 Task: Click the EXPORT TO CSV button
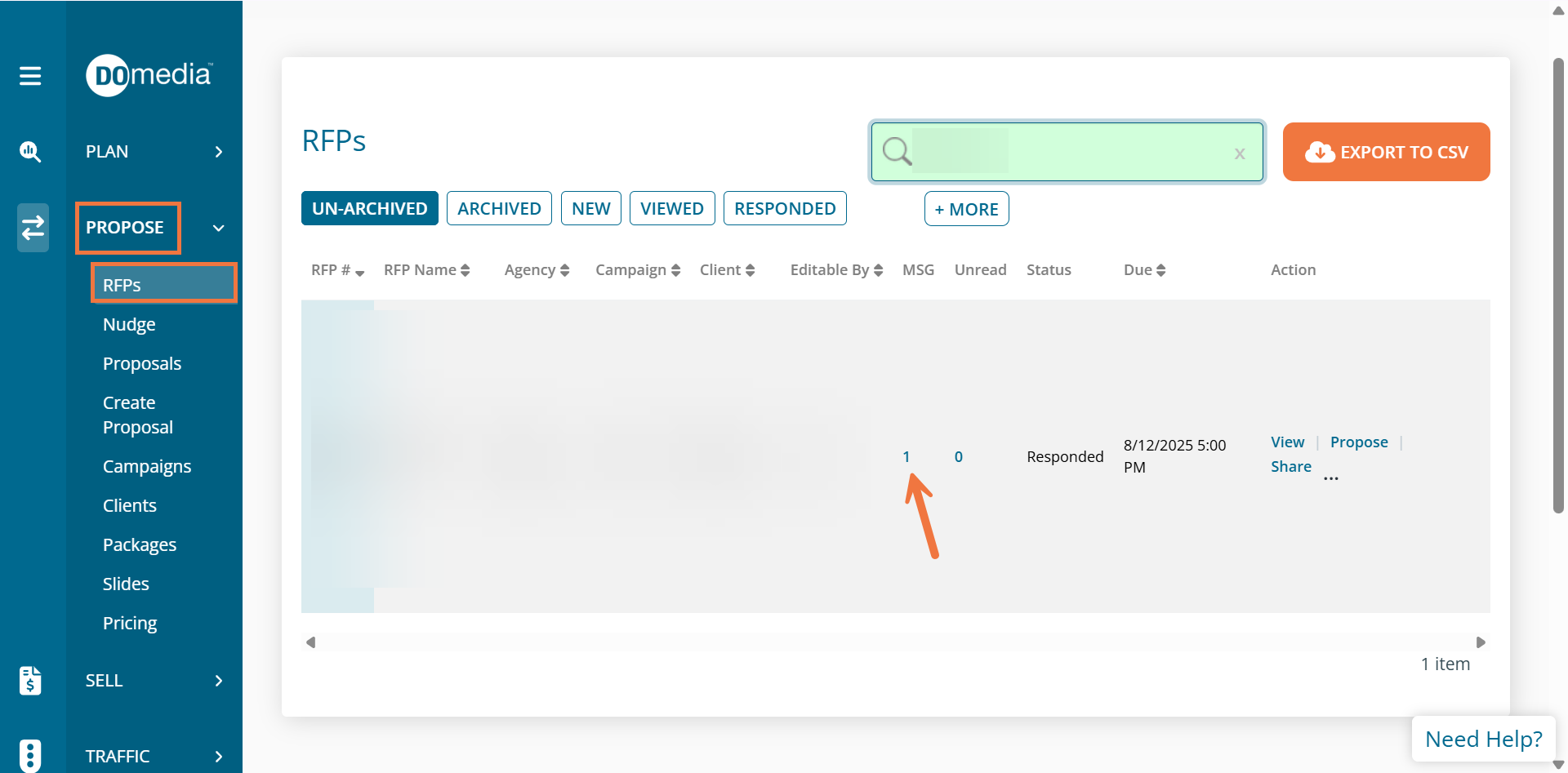click(1386, 152)
